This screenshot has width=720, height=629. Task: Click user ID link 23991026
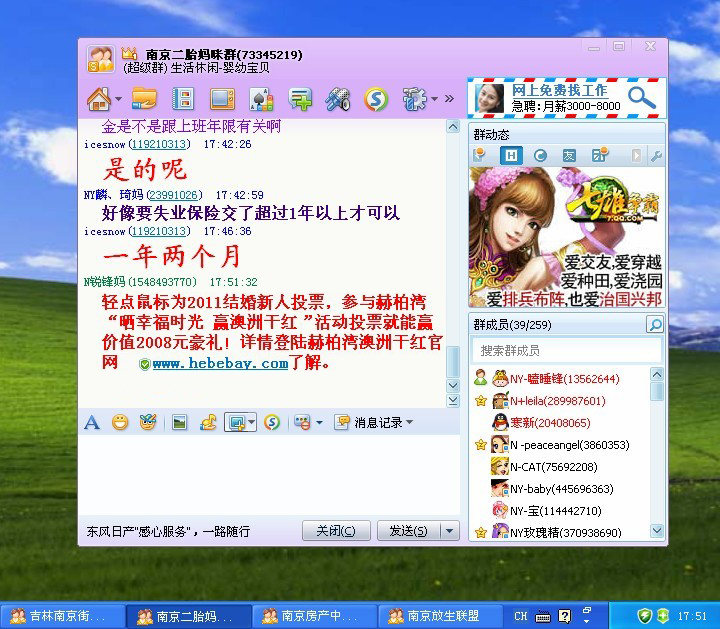pos(174,195)
